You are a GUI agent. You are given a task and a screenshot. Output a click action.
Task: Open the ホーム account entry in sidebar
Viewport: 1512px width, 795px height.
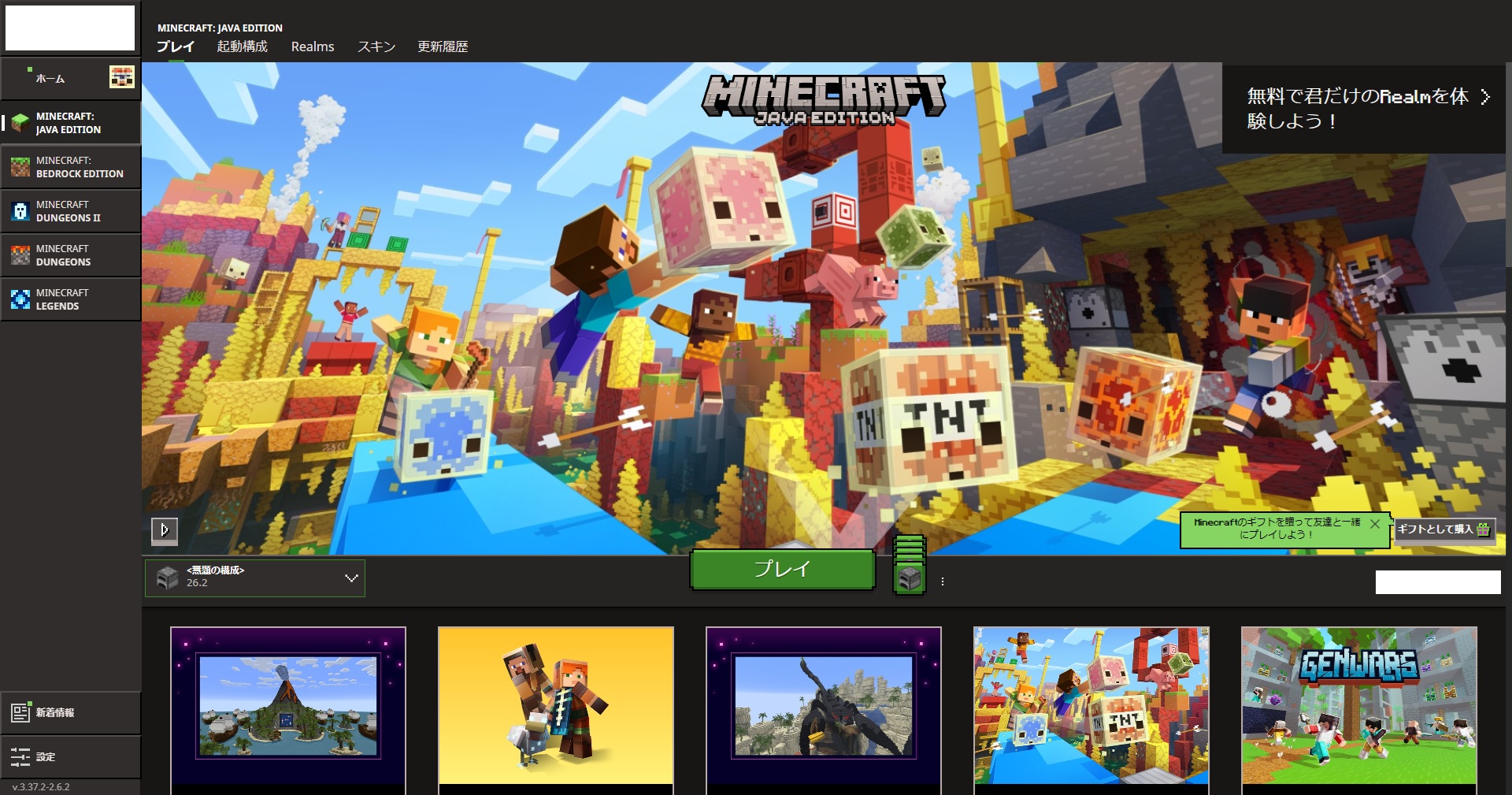coord(70,78)
